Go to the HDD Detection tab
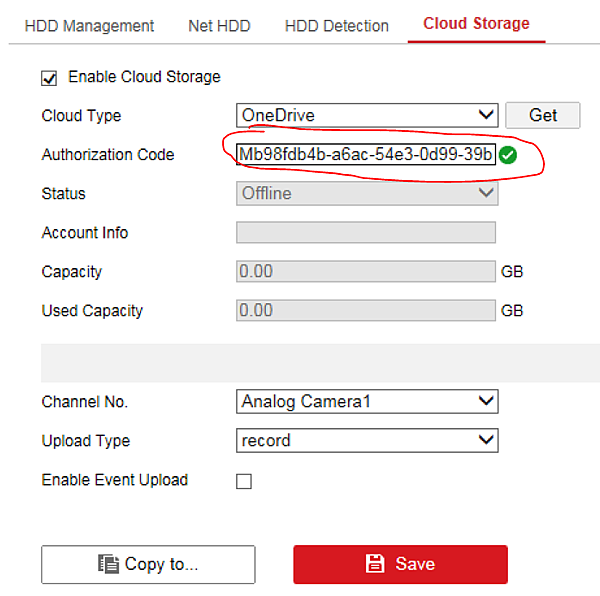This screenshot has width=600, height=596. tap(337, 26)
